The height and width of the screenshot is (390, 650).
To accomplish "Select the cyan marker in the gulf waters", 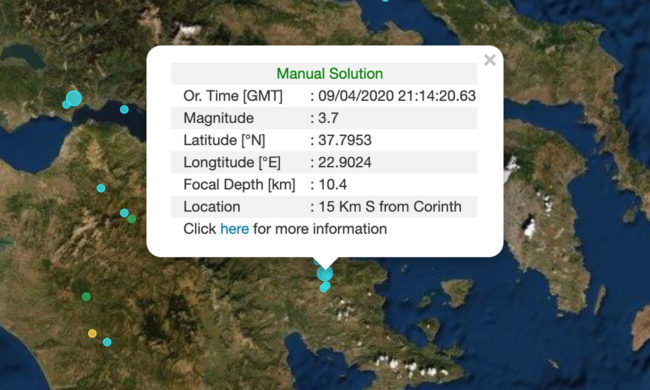I will [124, 109].
